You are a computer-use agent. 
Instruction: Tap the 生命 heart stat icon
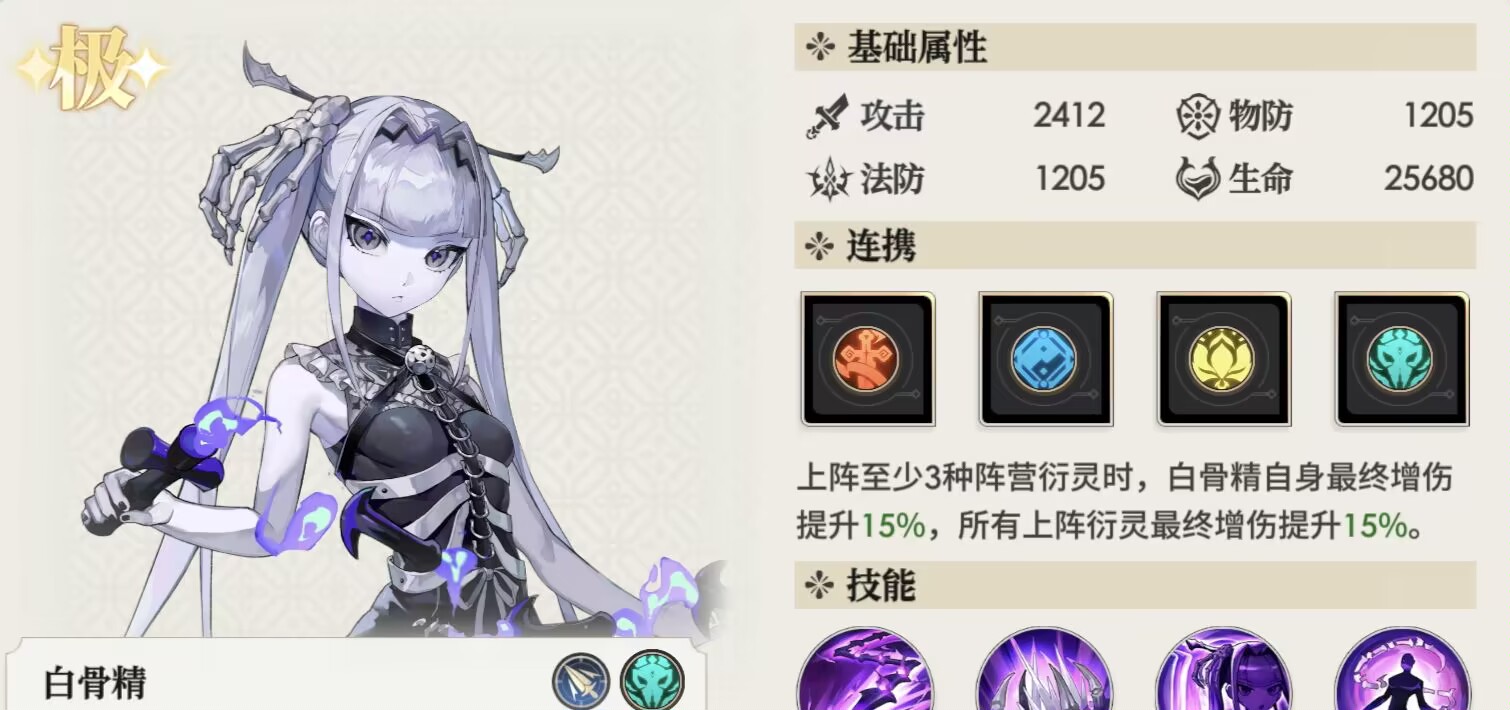pos(1197,179)
